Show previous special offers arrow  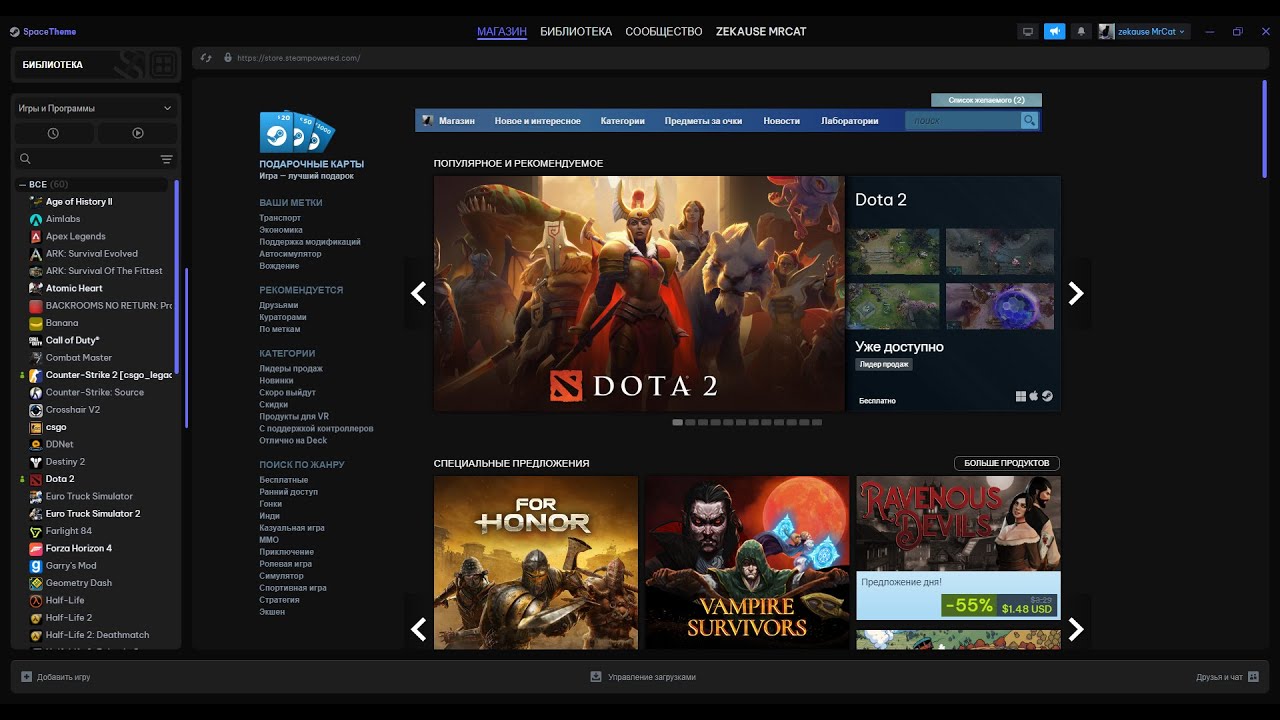(x=419, y=629)
